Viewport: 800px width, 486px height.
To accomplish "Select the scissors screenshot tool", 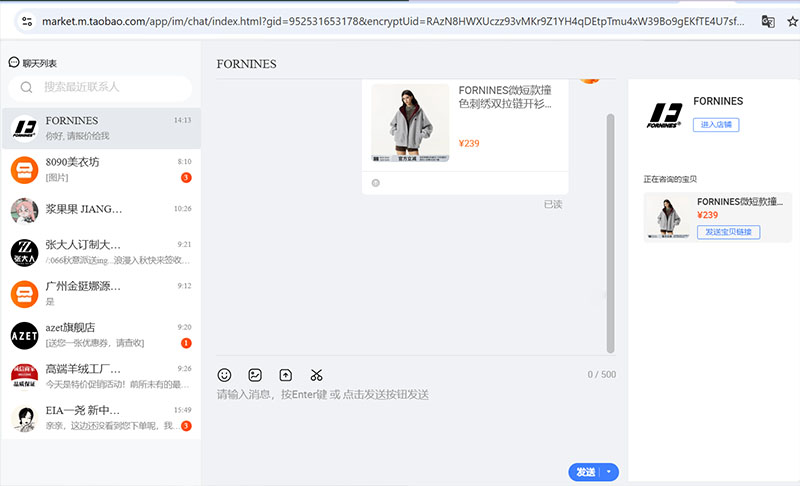I will pyautogui.click(x=316, y=375).
